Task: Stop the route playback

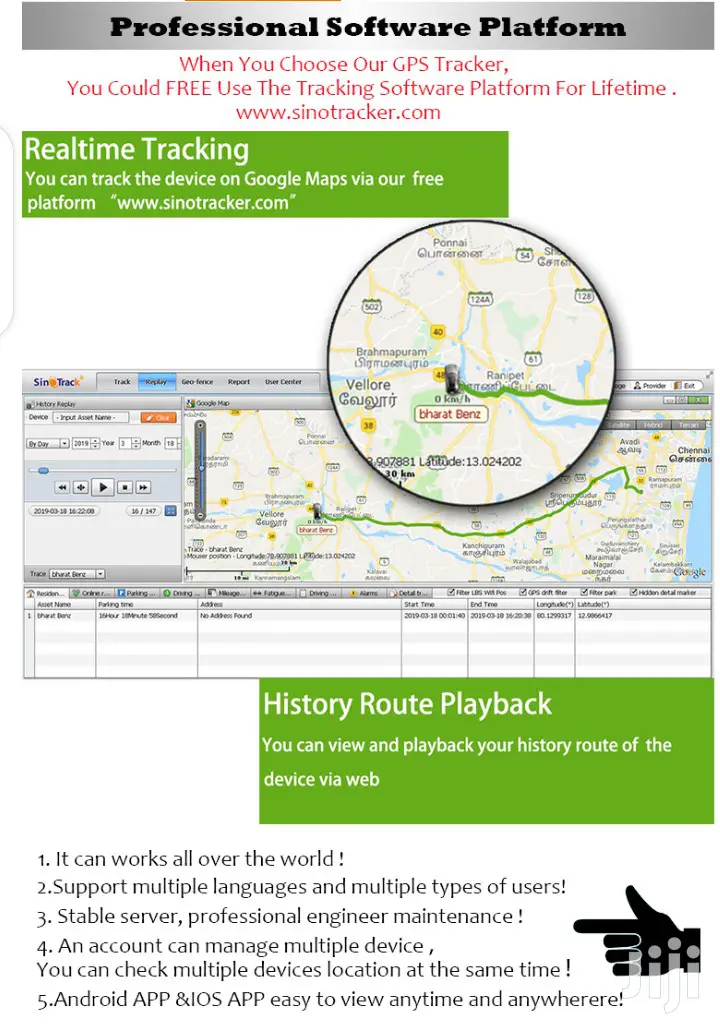Action: [125, 487]
